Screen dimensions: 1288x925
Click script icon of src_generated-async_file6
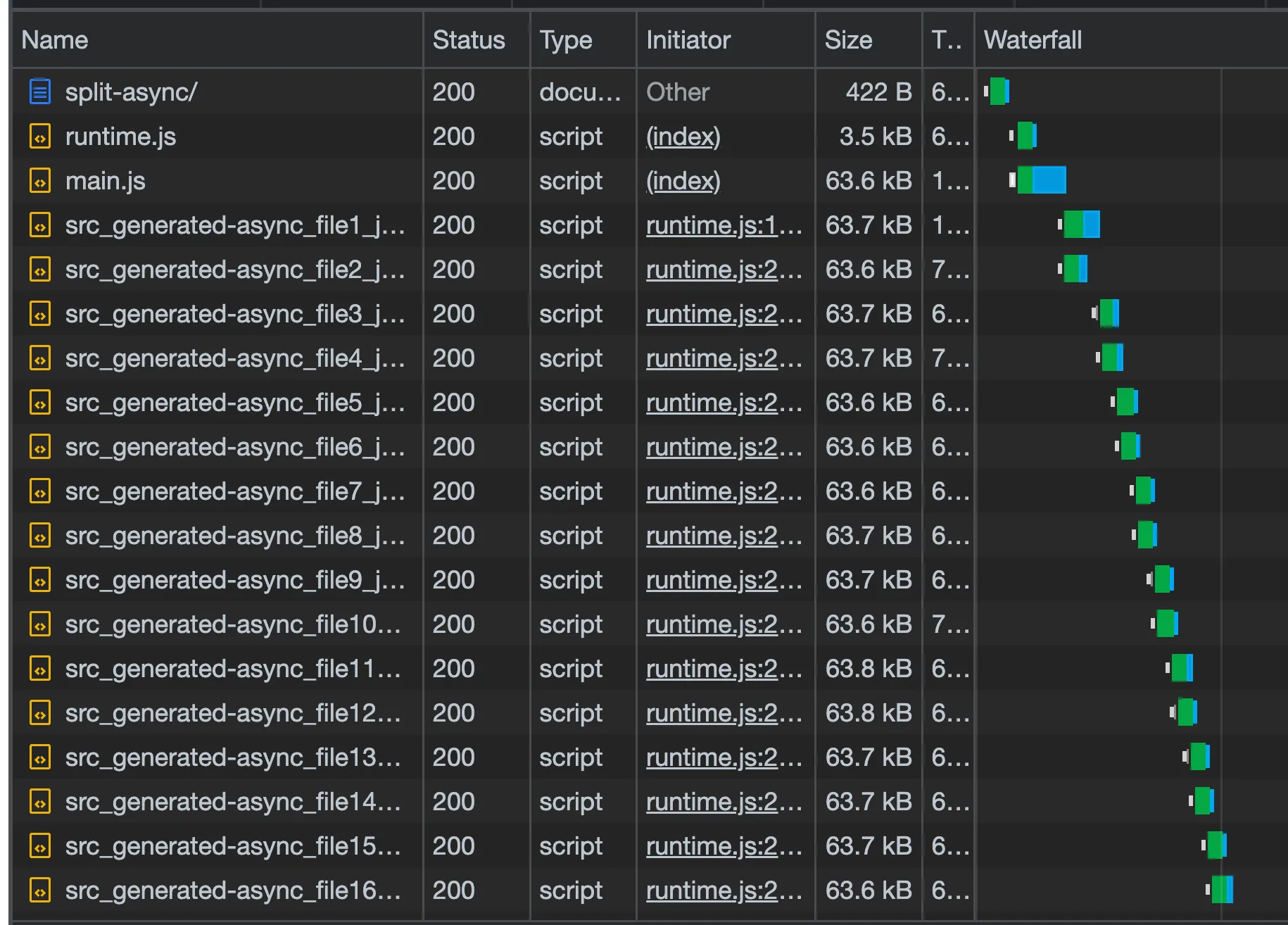point(40,447)
